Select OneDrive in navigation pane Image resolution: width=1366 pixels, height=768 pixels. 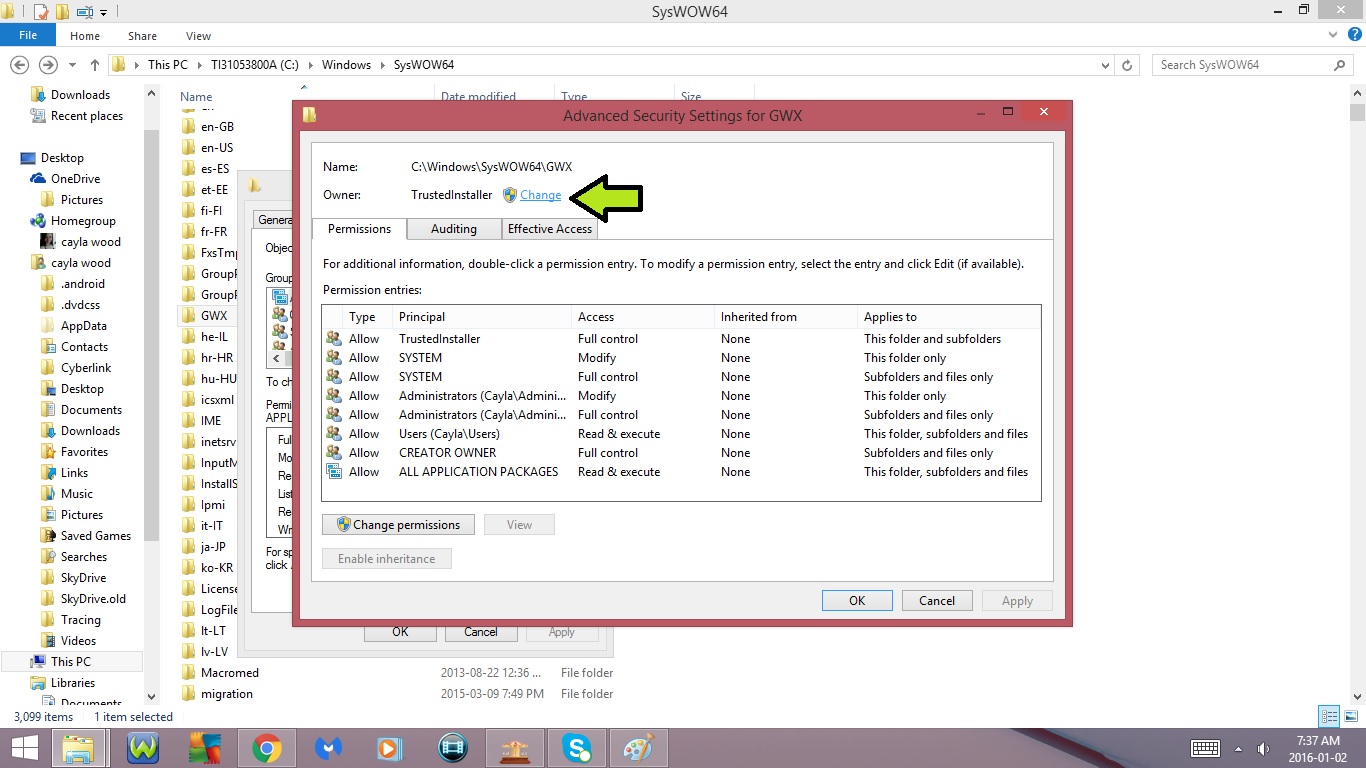point(75,179)
